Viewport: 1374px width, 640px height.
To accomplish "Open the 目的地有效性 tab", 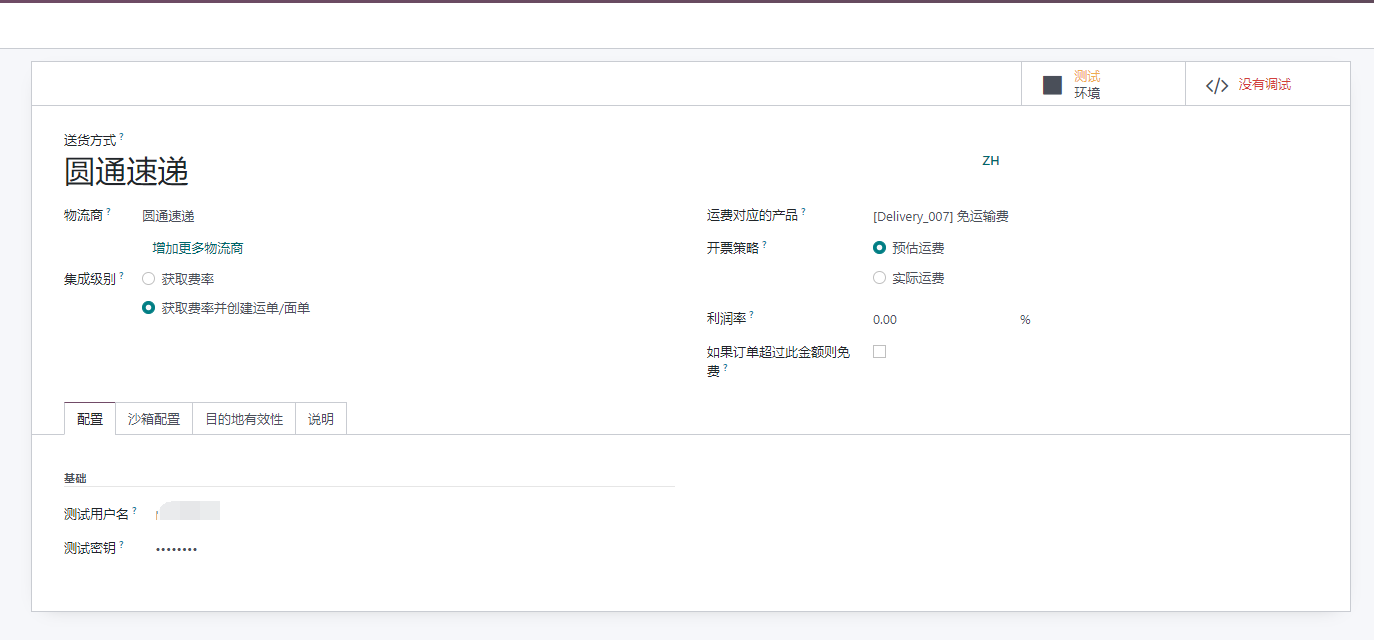I will 244,419.
